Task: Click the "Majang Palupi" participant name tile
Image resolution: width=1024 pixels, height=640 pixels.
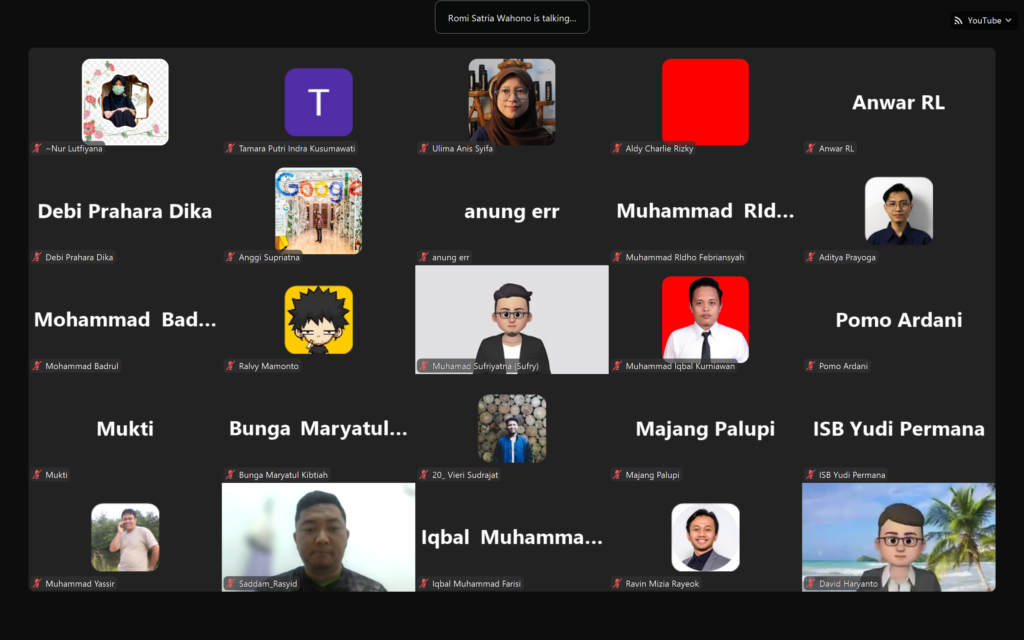Action: pyautogui.click(x=705, y=429)
